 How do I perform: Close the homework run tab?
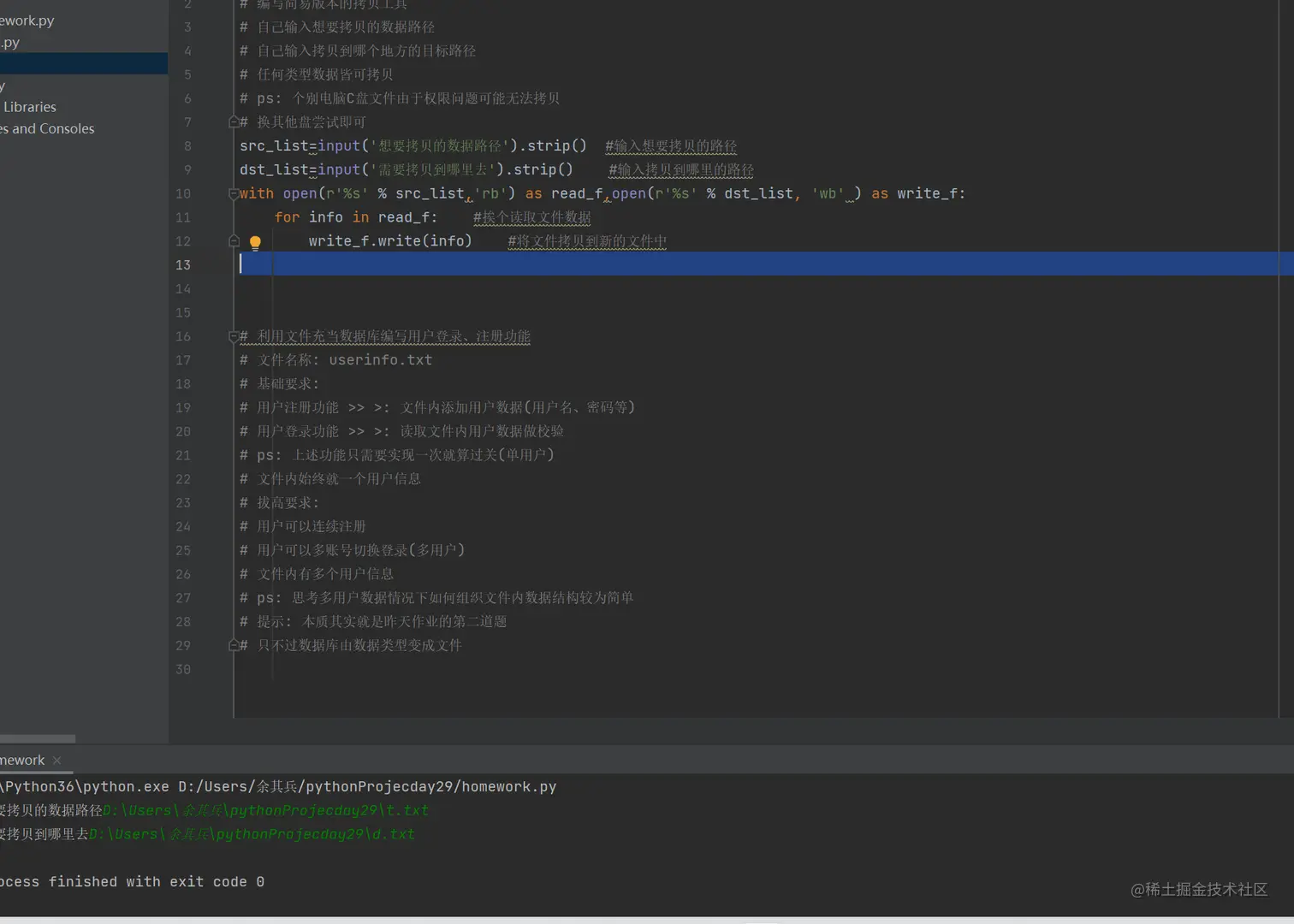tap(56, 760)
